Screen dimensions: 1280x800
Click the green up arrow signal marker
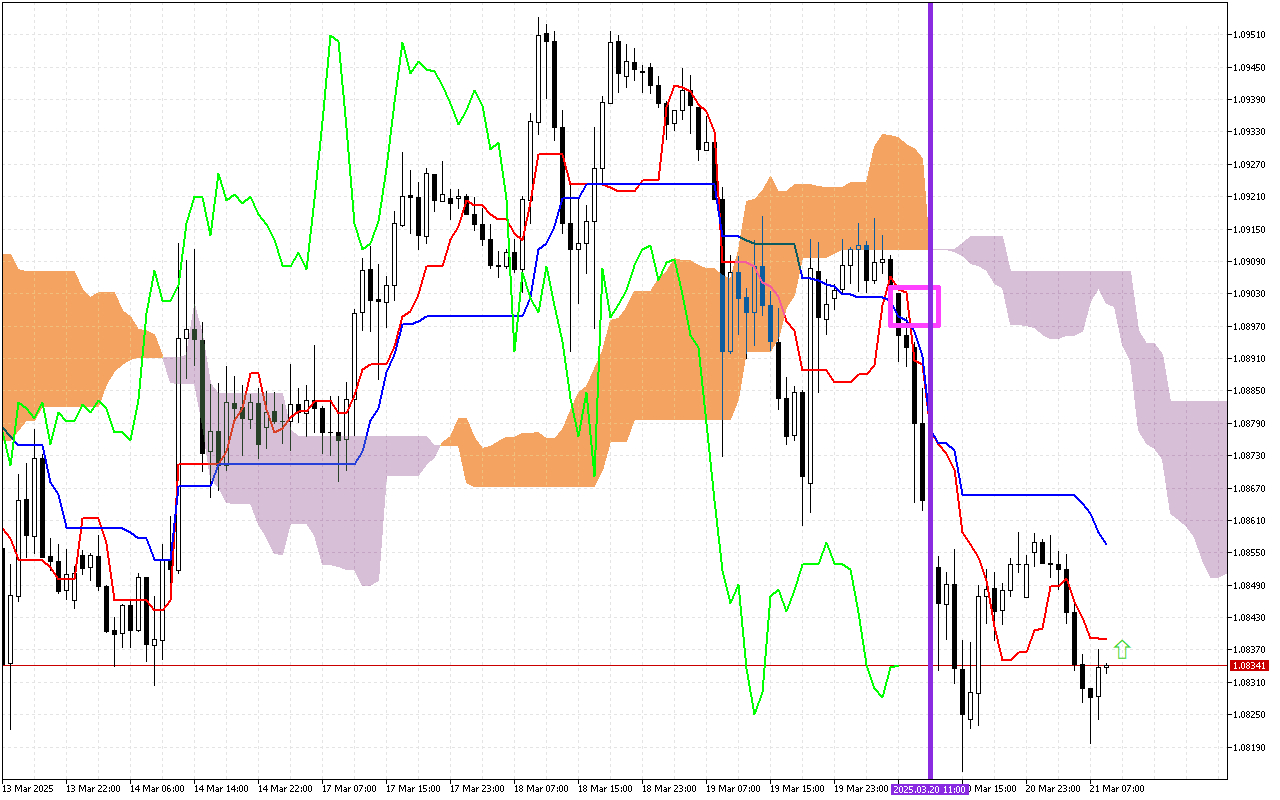pyautogui.click(x=1122, y=650)
